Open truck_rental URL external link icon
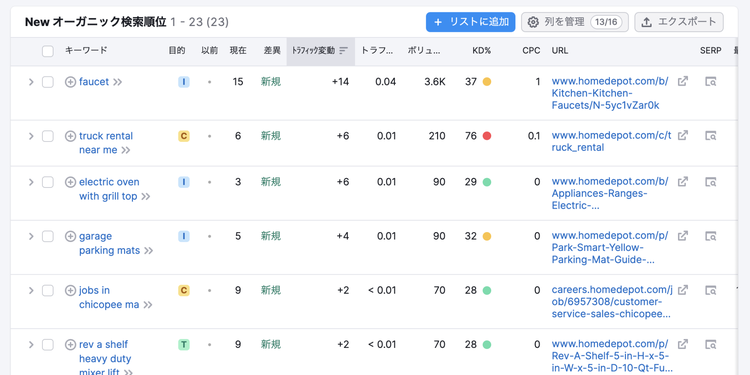The height and width of the screenshot is (375, 750). [x=683, y=135]
